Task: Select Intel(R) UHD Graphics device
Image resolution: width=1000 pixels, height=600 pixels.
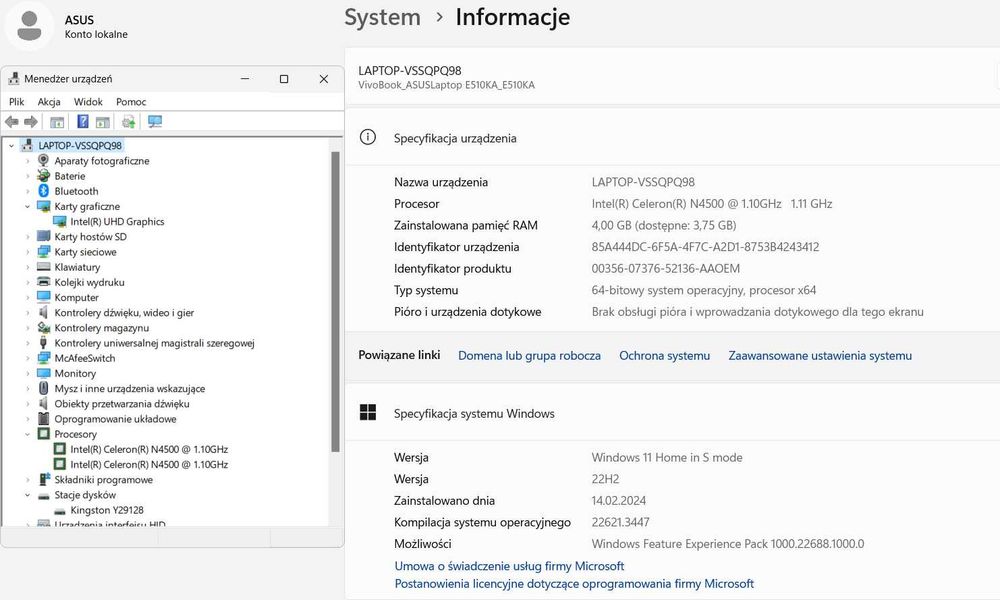Action: coord(117,221)
